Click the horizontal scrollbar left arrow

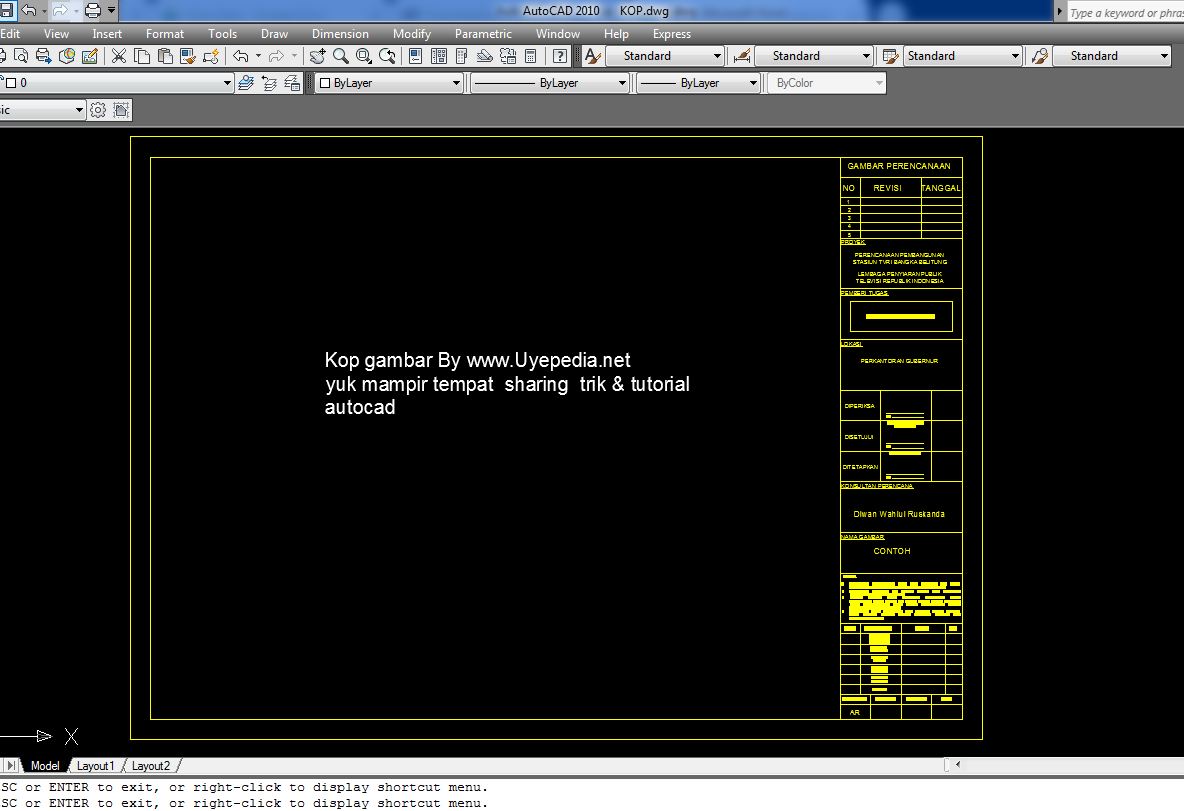pyautogui.click(x=957, y=765)
